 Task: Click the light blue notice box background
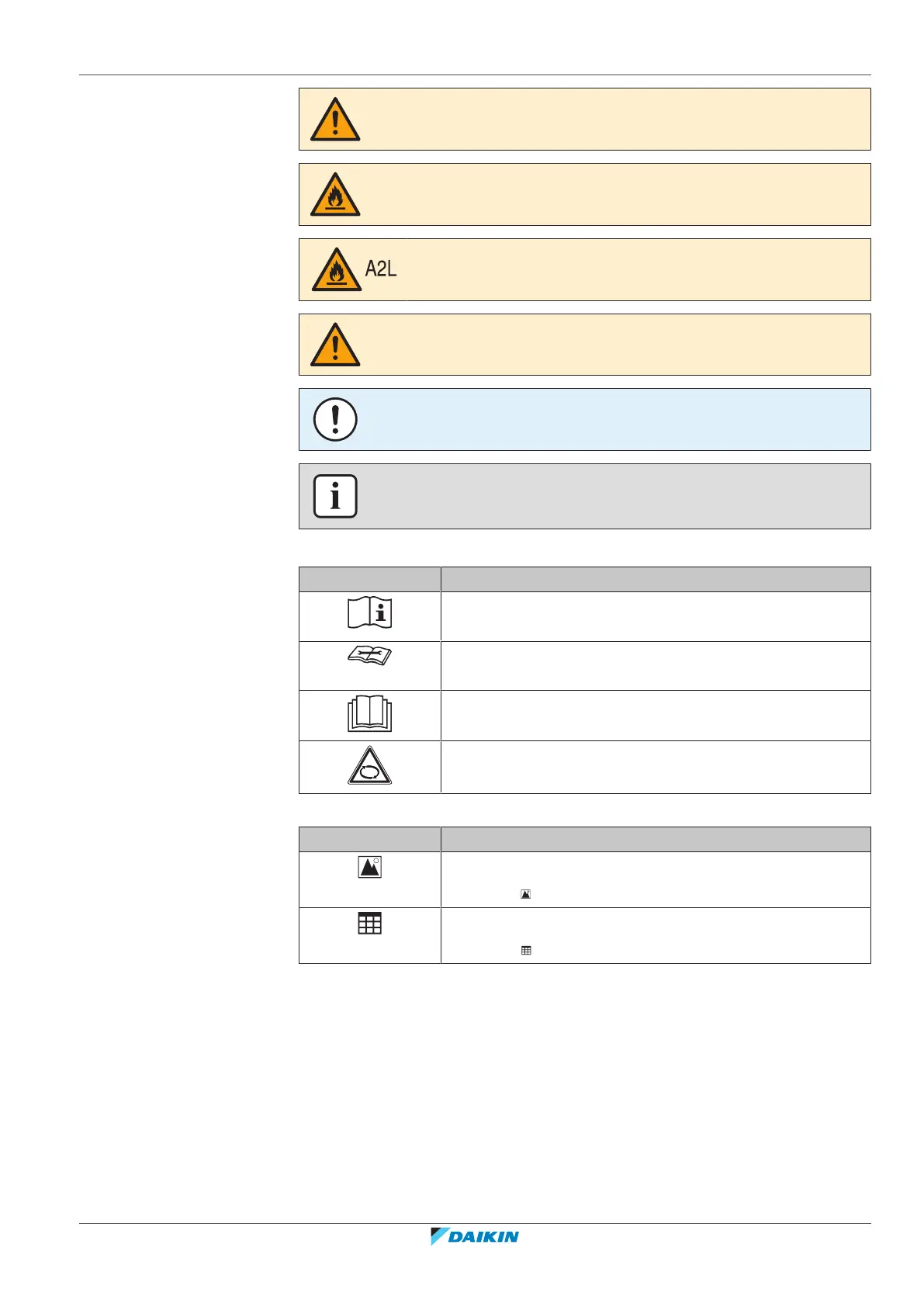click(613, 419)
